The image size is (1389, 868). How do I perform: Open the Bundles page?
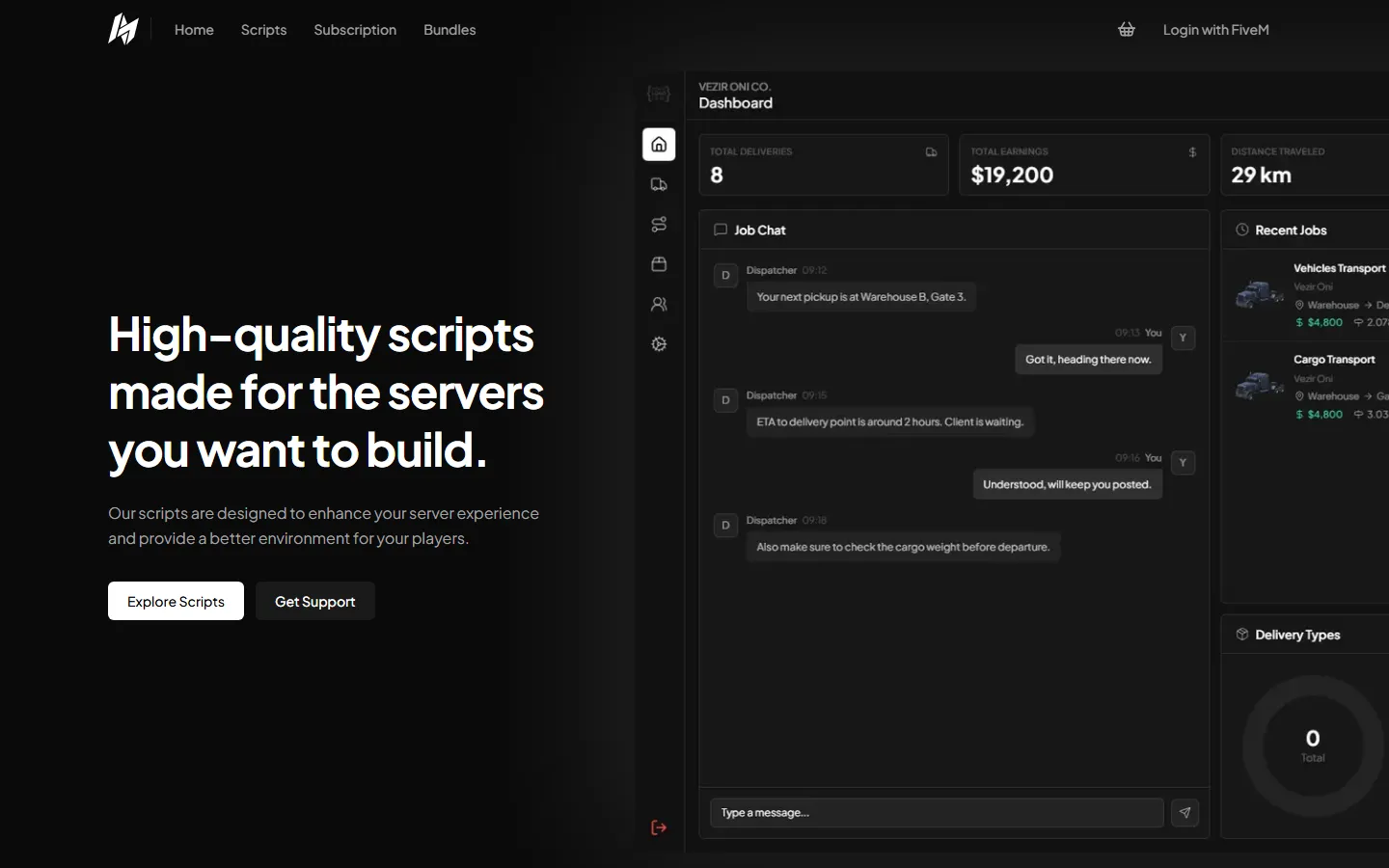[x=449, y=30]
